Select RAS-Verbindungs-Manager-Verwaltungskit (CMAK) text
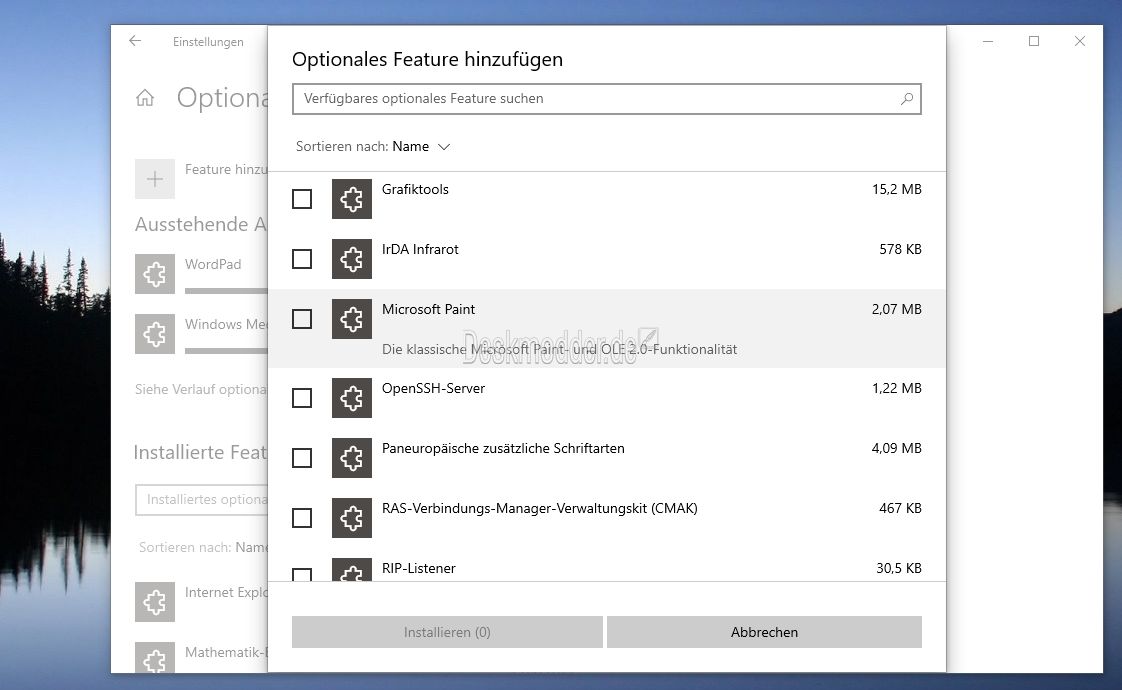The width and height of the screenshot is (1122, 690). [x=540, y=509]
